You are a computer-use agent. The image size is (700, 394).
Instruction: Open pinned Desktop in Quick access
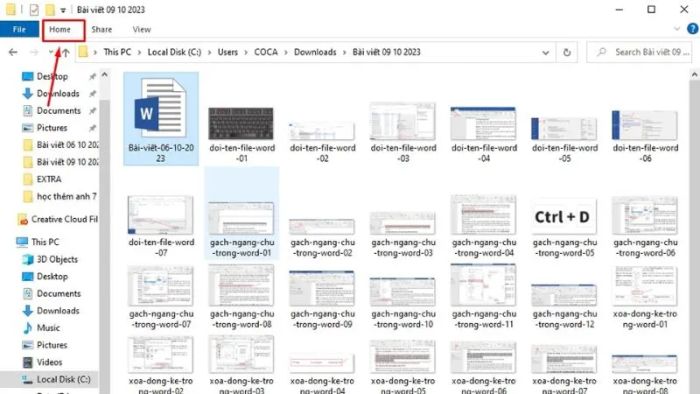(x=52, y=76)
